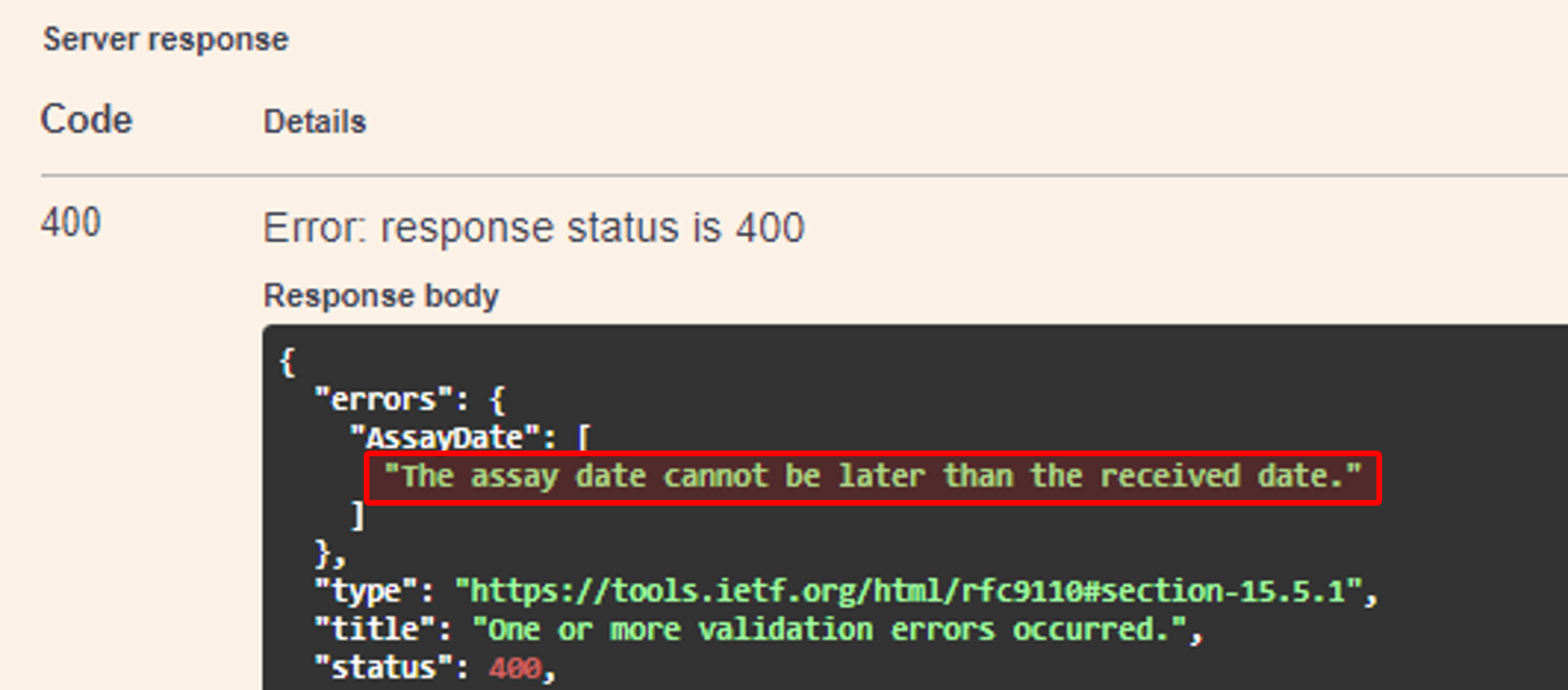Click the highlighted assay date error message
The image size is (1568, 690).
click(873, 477)
